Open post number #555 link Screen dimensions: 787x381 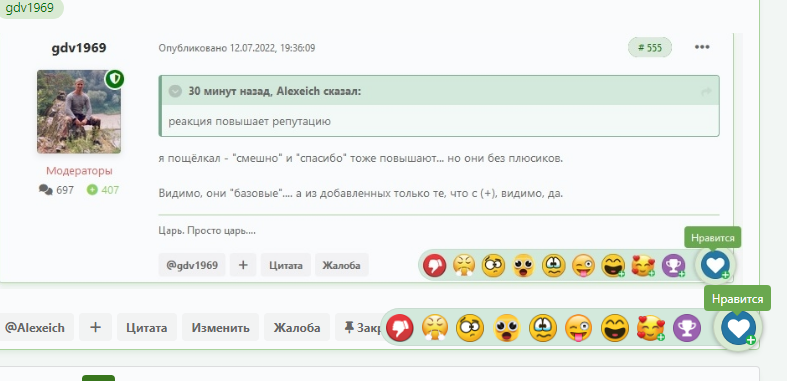click(x=650, y=48)
